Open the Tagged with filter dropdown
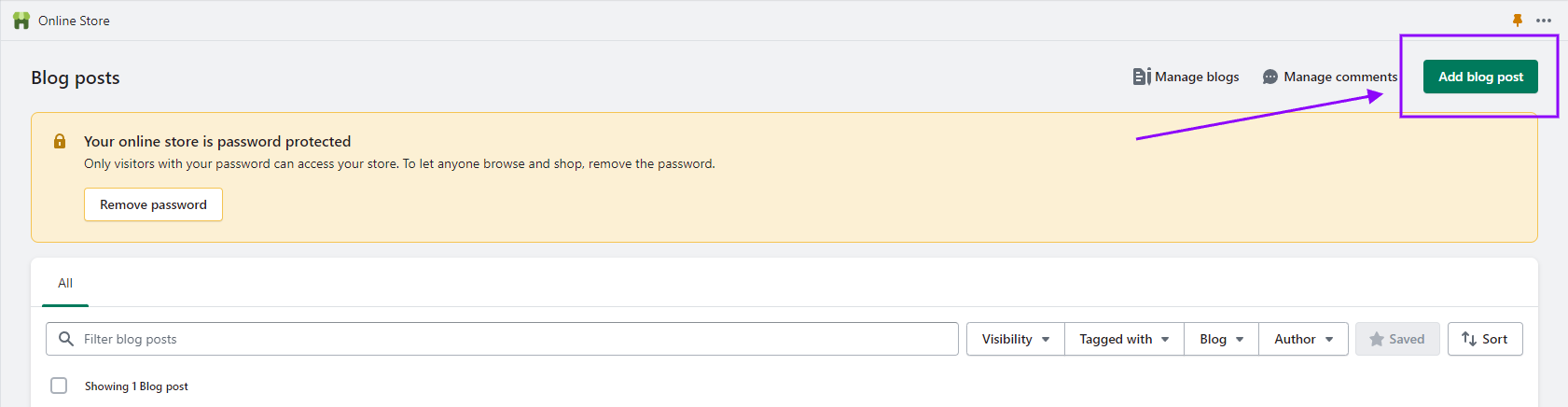This screenshot has width=1568, height=407. (1124, 339)
